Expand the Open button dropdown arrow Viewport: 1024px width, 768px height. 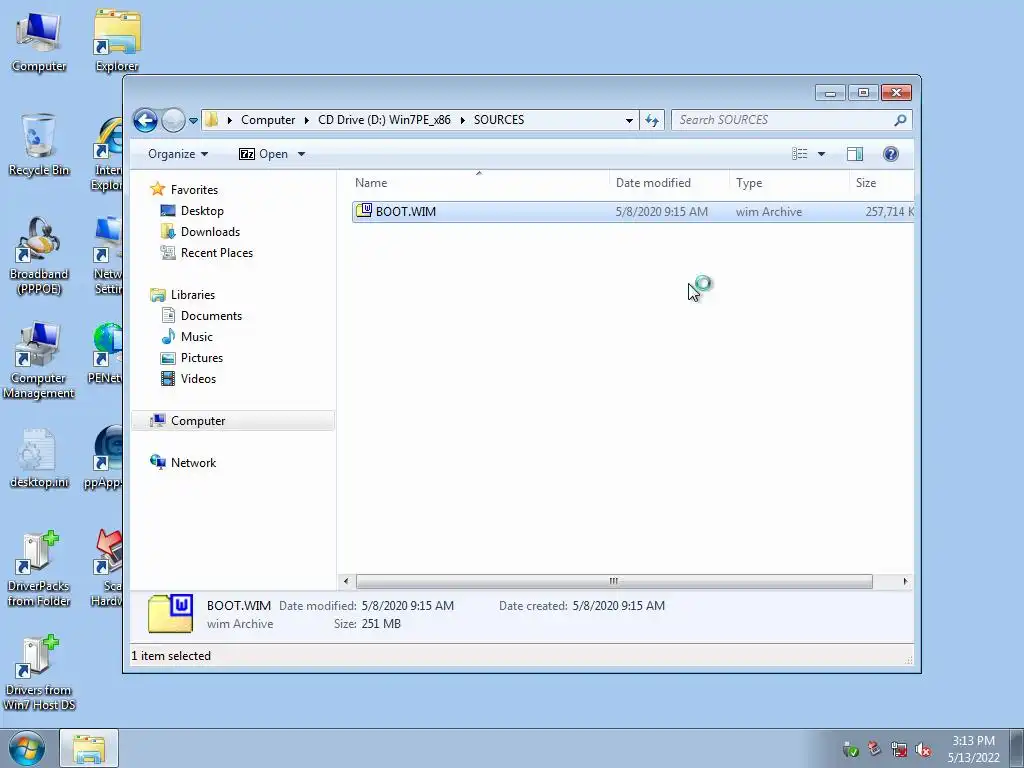301,154
